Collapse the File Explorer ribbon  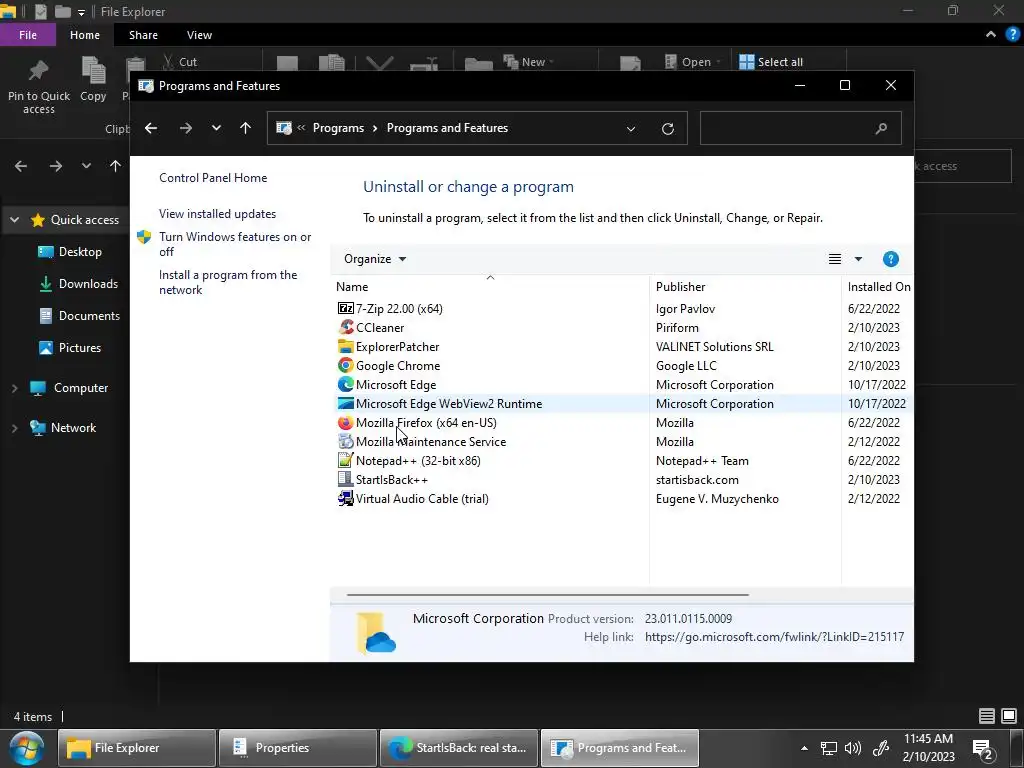coord(991,35)
